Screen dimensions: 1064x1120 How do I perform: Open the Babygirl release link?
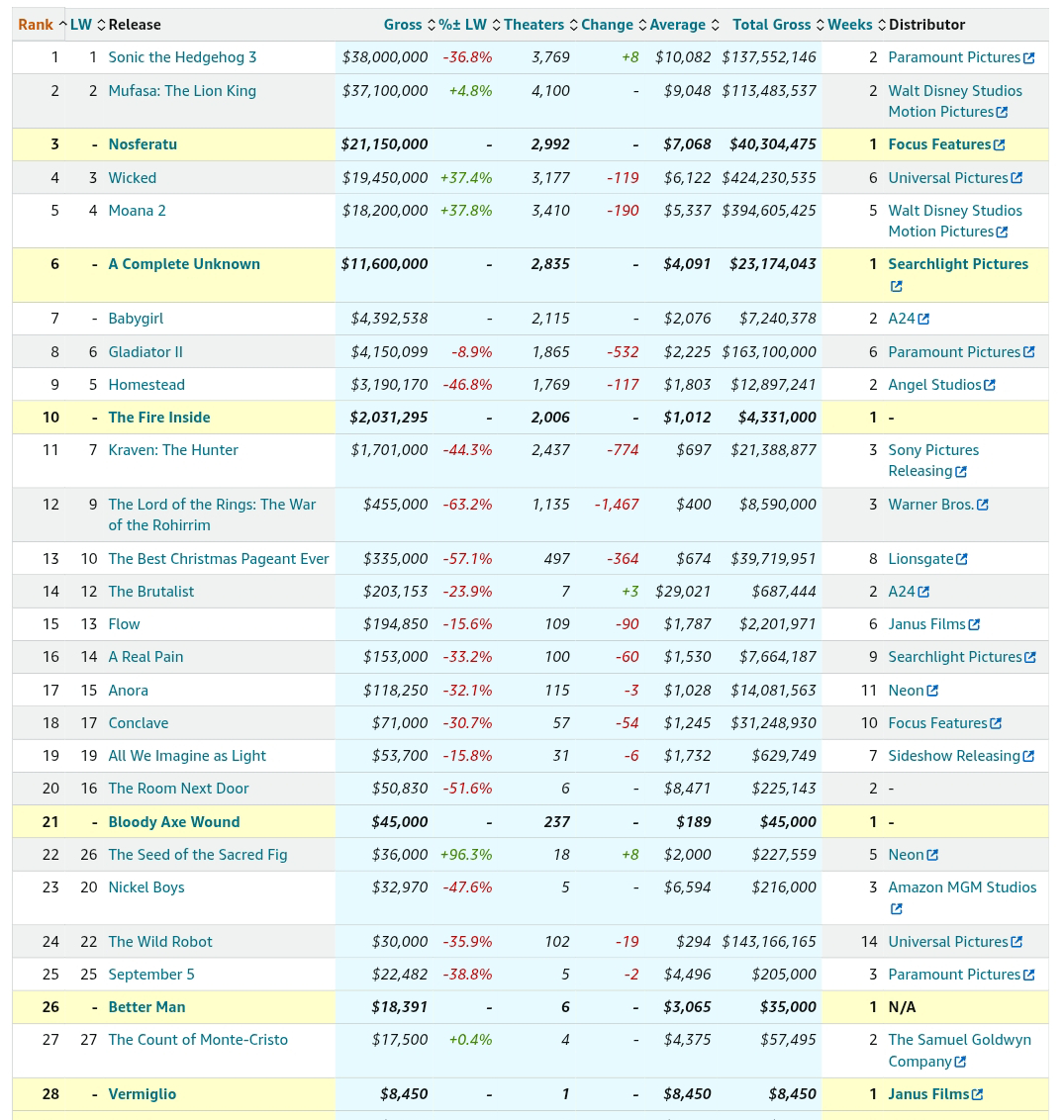click(136, 320)
